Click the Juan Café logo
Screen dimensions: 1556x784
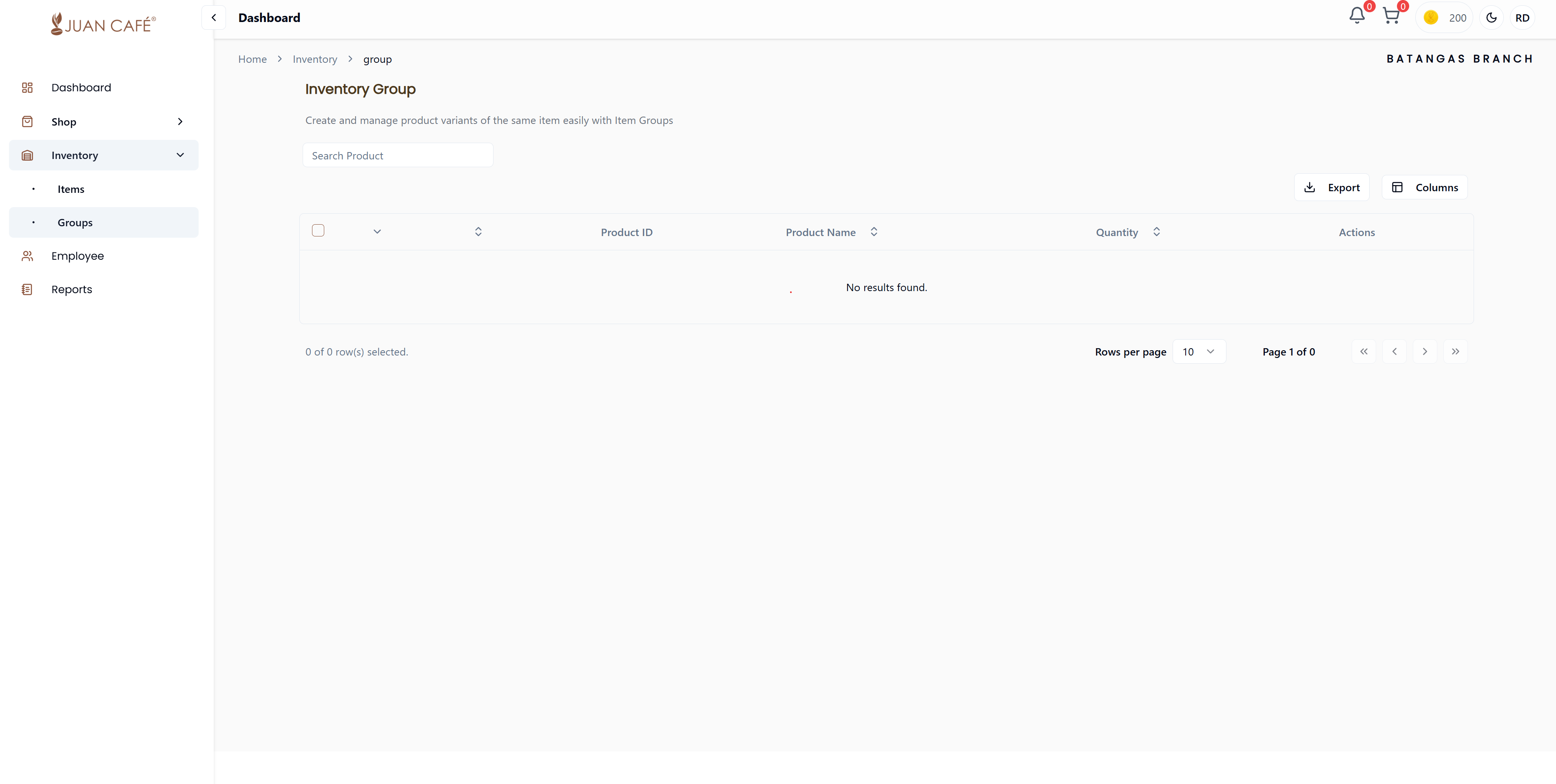tap(103, 24)
